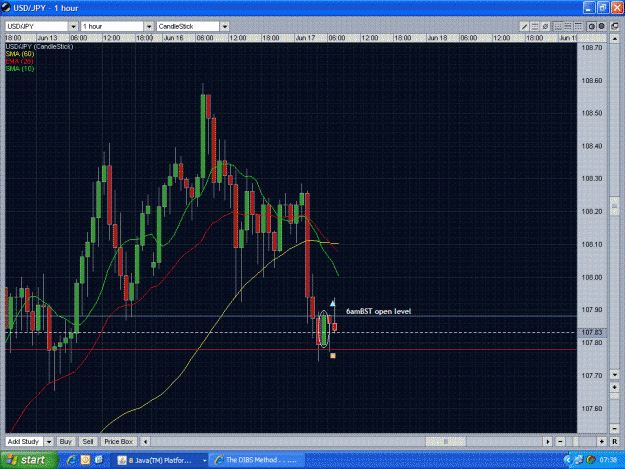Image resolution: width=625 pixels, height=469 pixels.
Task: Toggle the solid circle color mode icon
Action: [601, 27]
